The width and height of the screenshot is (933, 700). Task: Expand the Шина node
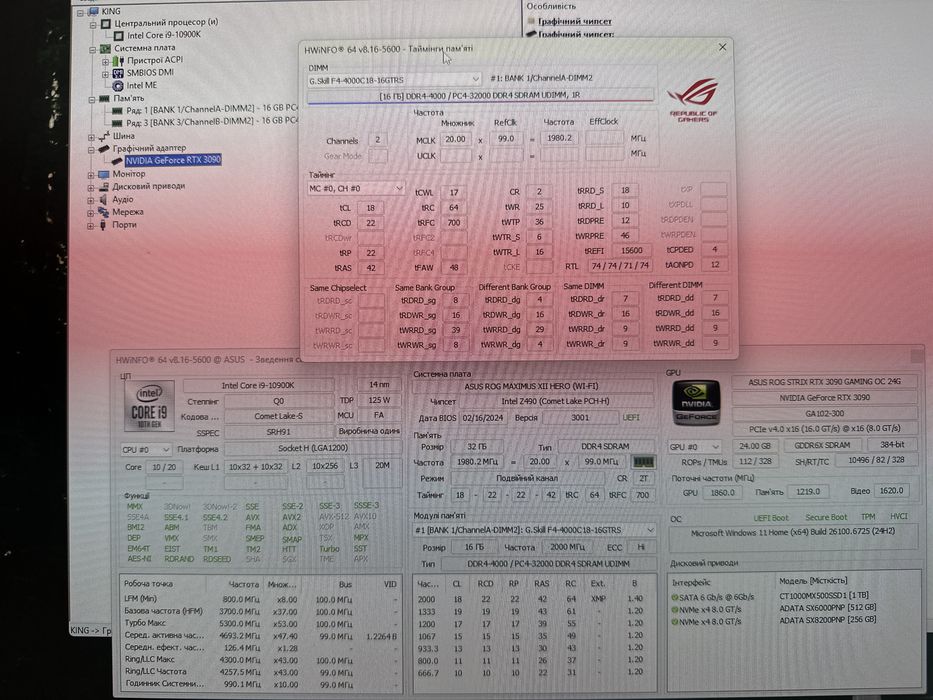(x=91, y=137)
